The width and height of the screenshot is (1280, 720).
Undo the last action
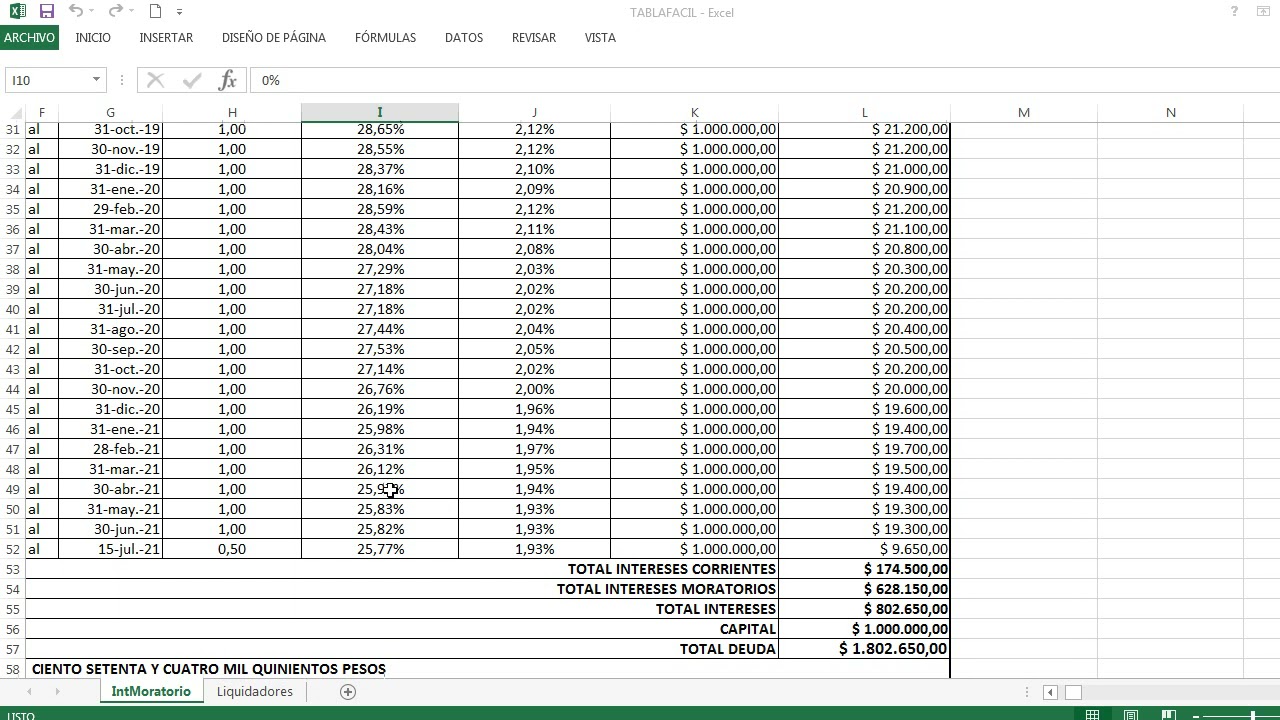coord(76,11)
